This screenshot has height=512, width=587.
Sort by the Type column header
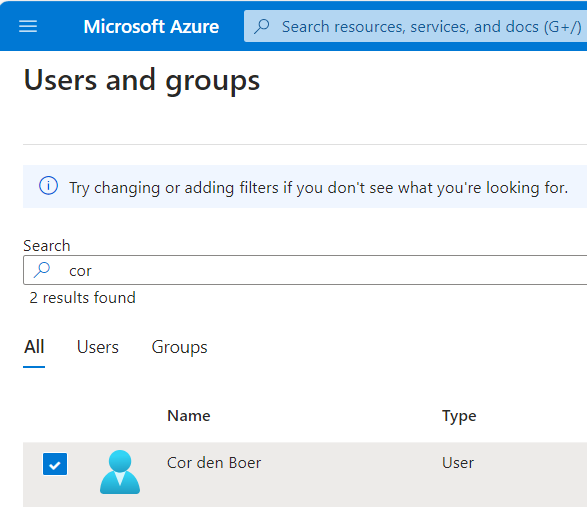(459, 416)
